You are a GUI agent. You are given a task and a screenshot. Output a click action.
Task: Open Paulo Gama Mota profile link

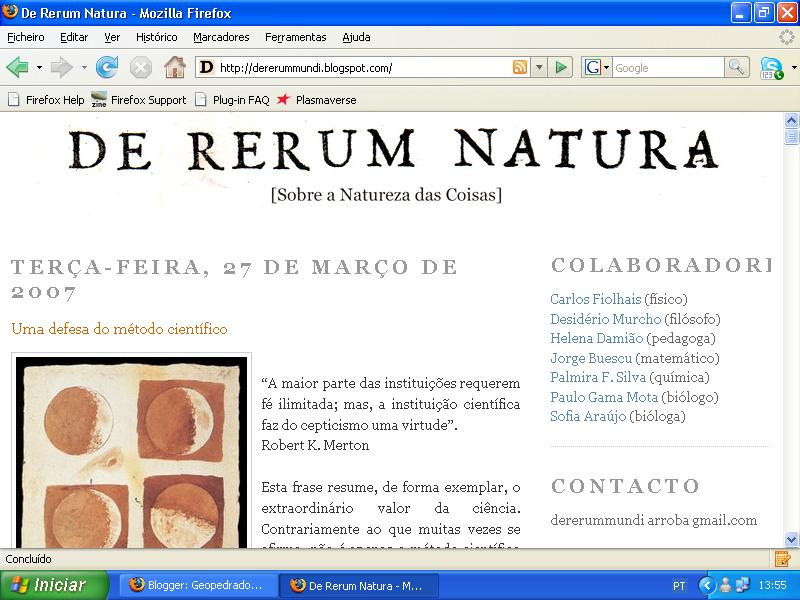coord(604,397)
